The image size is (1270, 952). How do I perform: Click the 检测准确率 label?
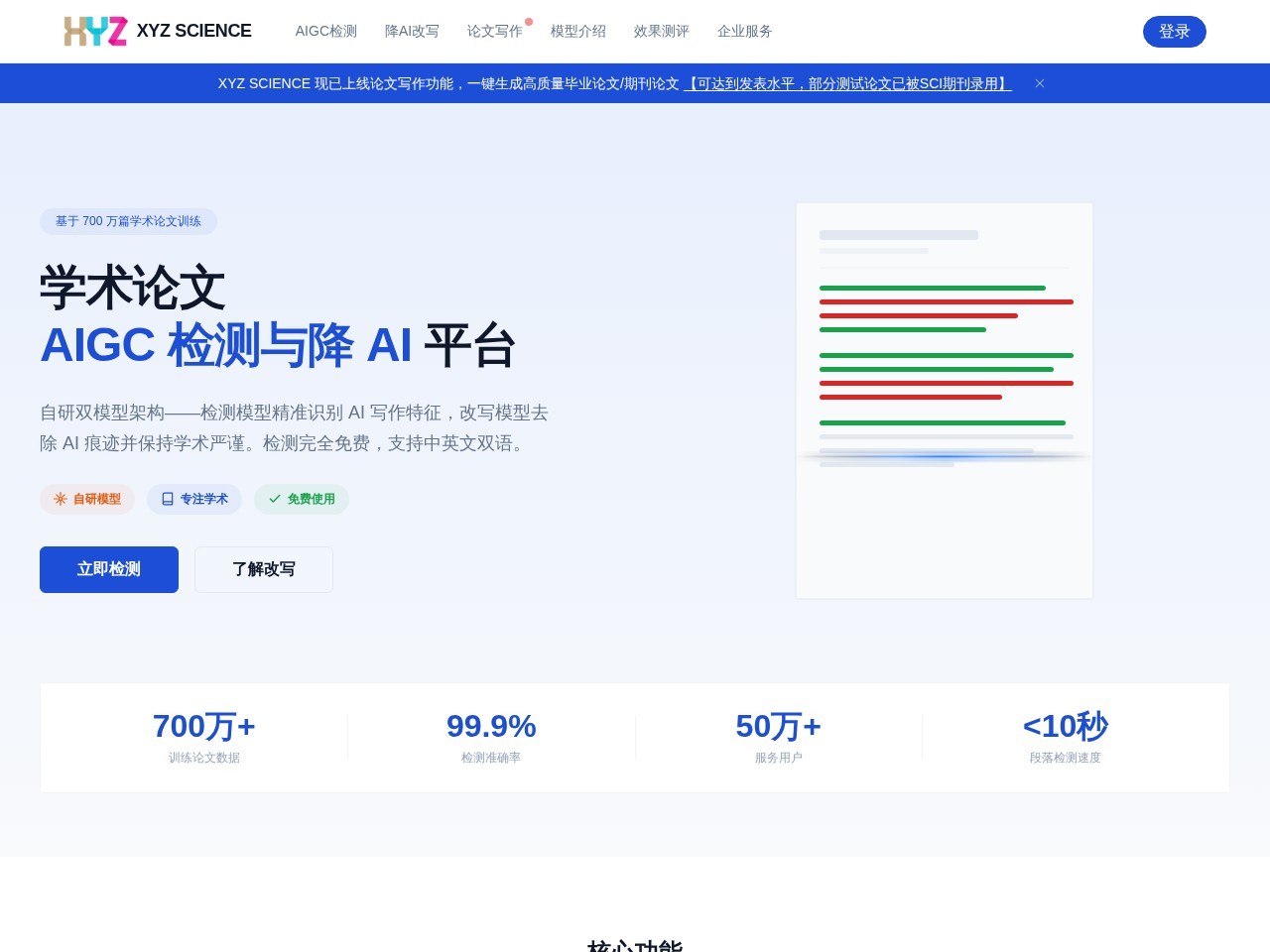pyautogui.click(x=491, y=758)
